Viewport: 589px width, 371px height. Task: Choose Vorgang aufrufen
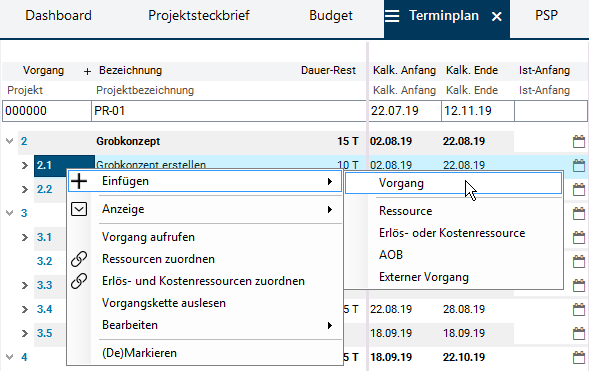[x=148, y=237]
